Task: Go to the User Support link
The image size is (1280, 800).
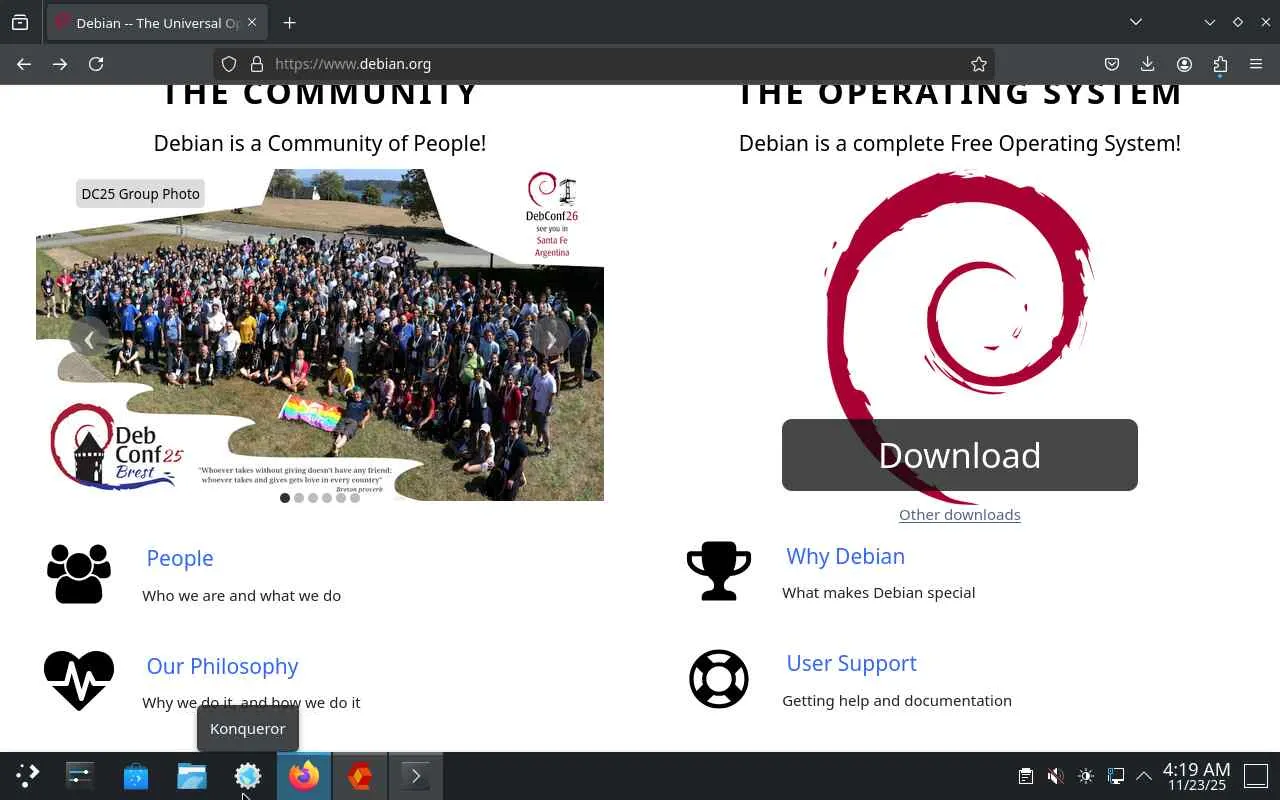Action: tap(851, 663)
